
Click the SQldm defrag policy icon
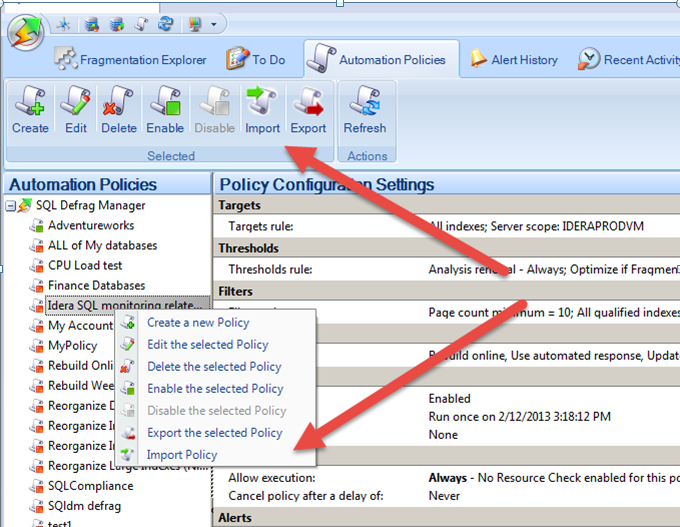(36, 506)
